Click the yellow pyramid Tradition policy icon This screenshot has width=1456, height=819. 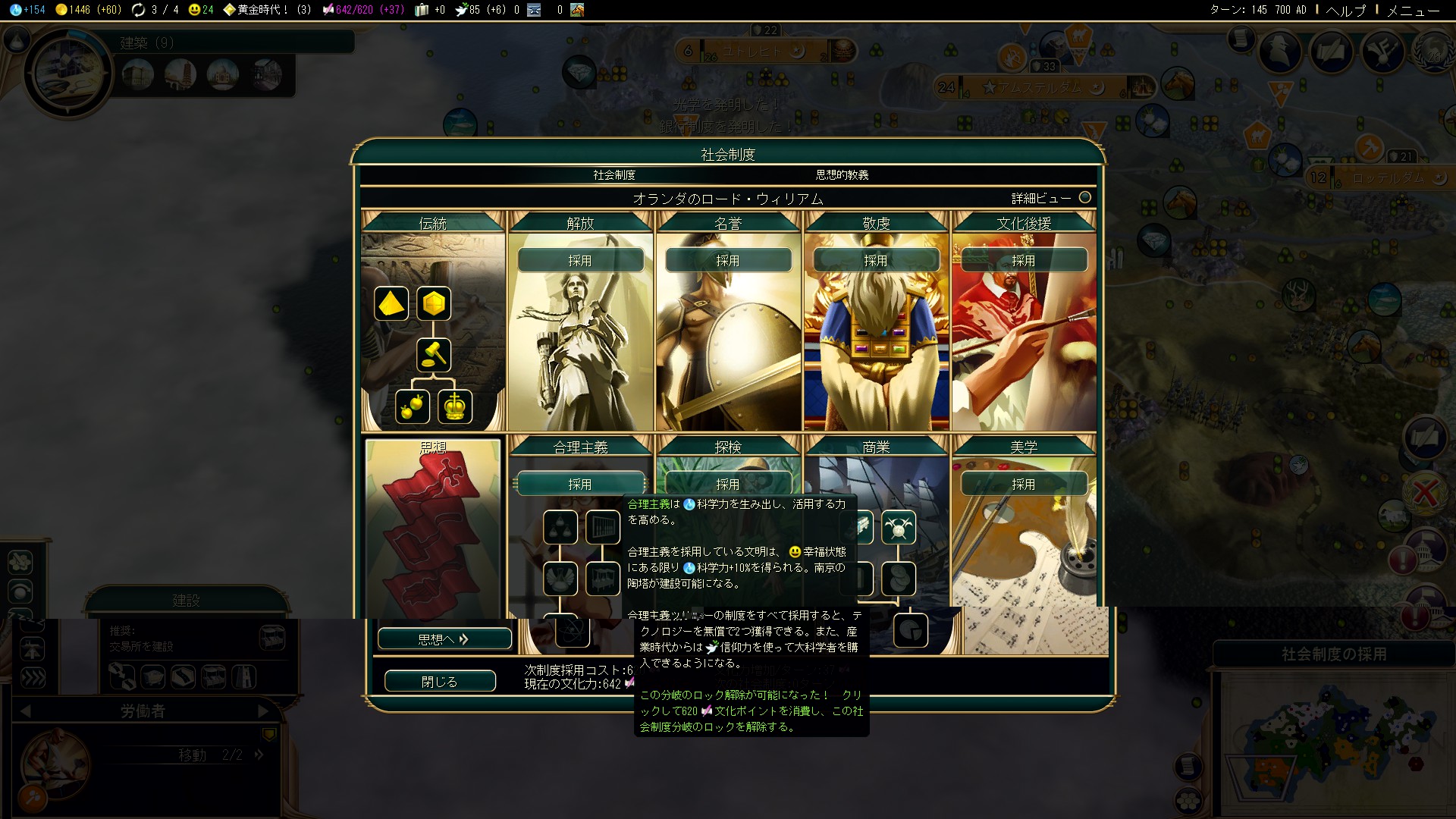(x=391, y=304)
